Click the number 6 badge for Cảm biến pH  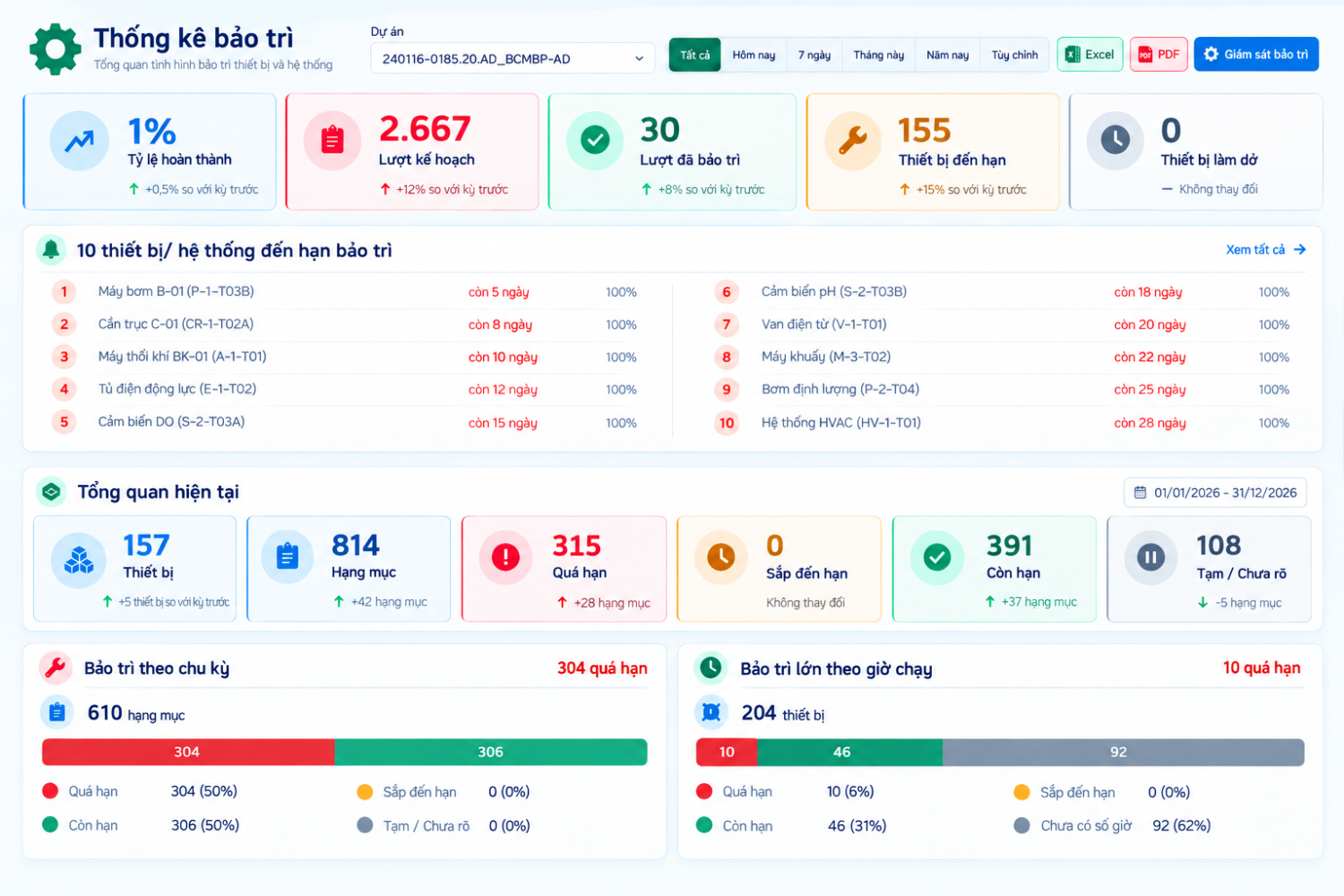coord(727,292)
